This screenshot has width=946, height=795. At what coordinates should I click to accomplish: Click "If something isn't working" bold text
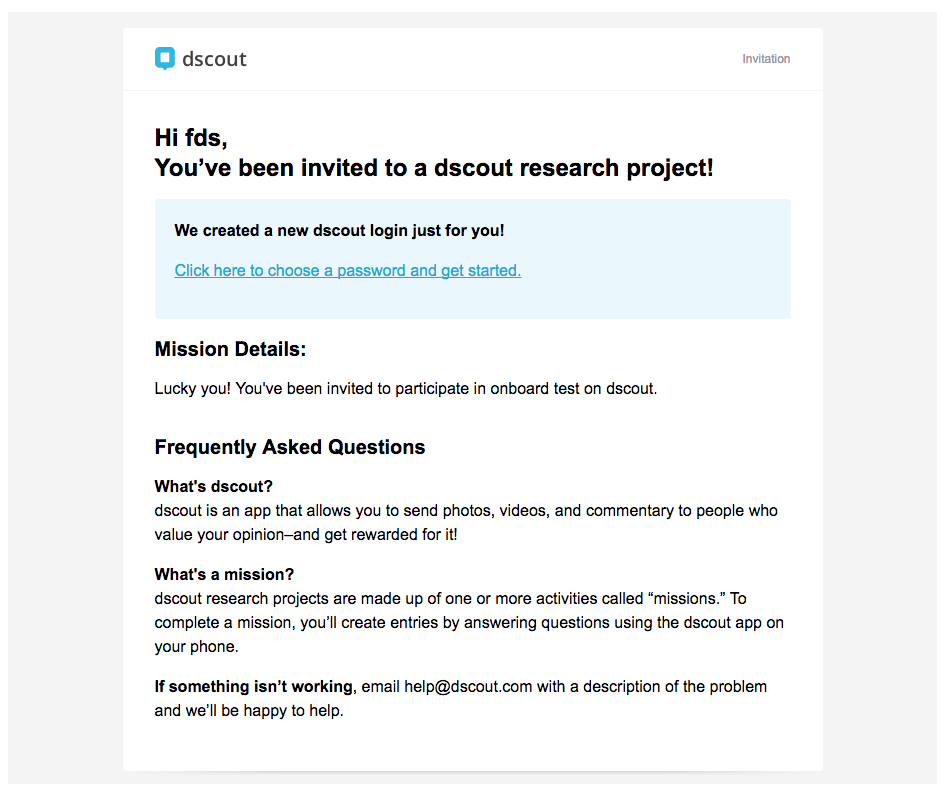pyautogui.click(x=253, y=686)
